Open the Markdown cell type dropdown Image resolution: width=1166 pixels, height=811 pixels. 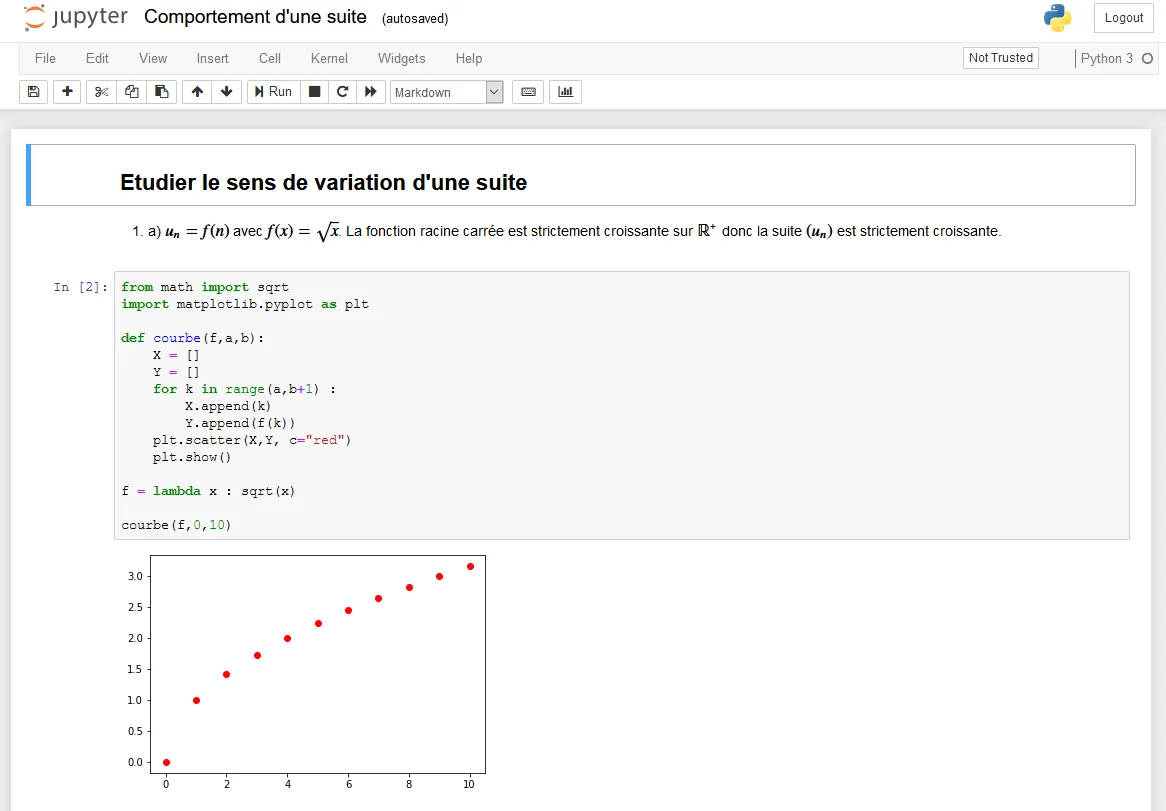tap(446, 92)
